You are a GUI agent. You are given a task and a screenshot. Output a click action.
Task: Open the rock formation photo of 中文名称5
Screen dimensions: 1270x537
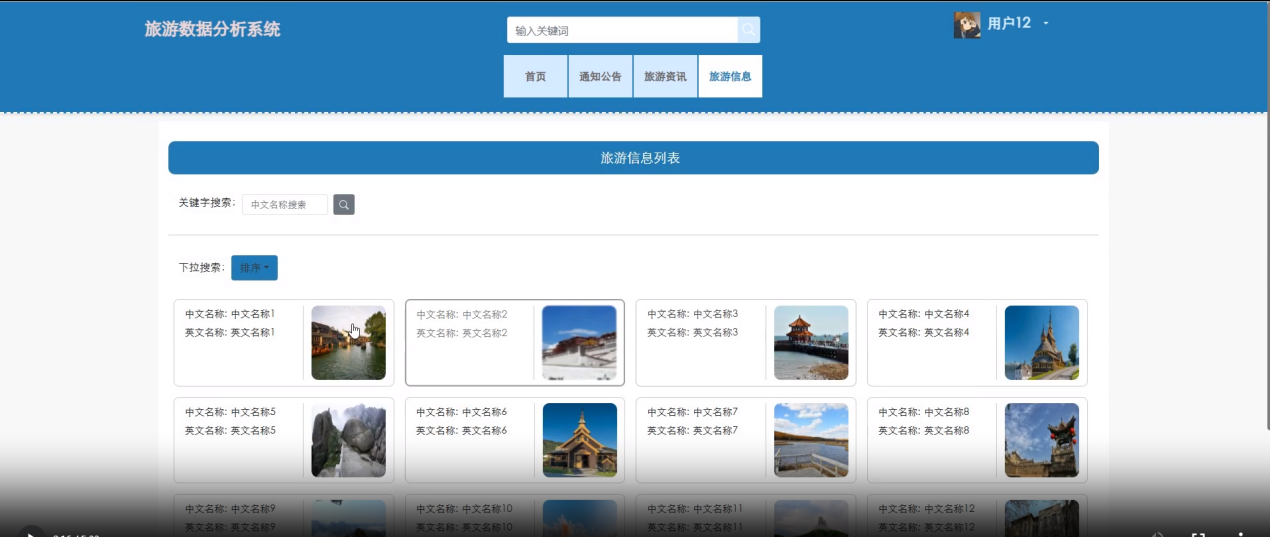coord(348,440)
